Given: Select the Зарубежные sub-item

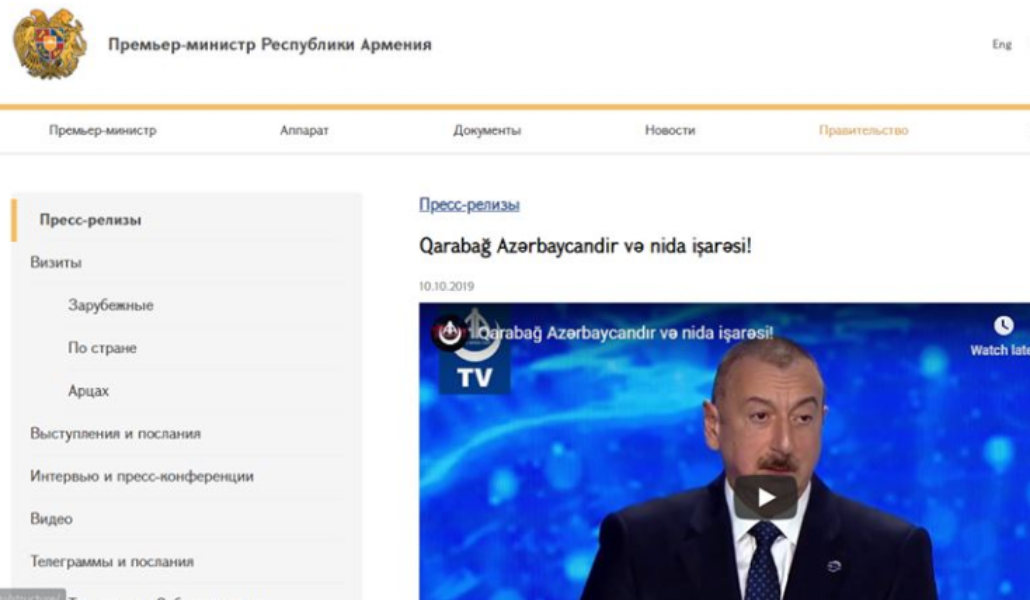Looking at the screenshot, I should pyautogui.click(x=110, y=306).
